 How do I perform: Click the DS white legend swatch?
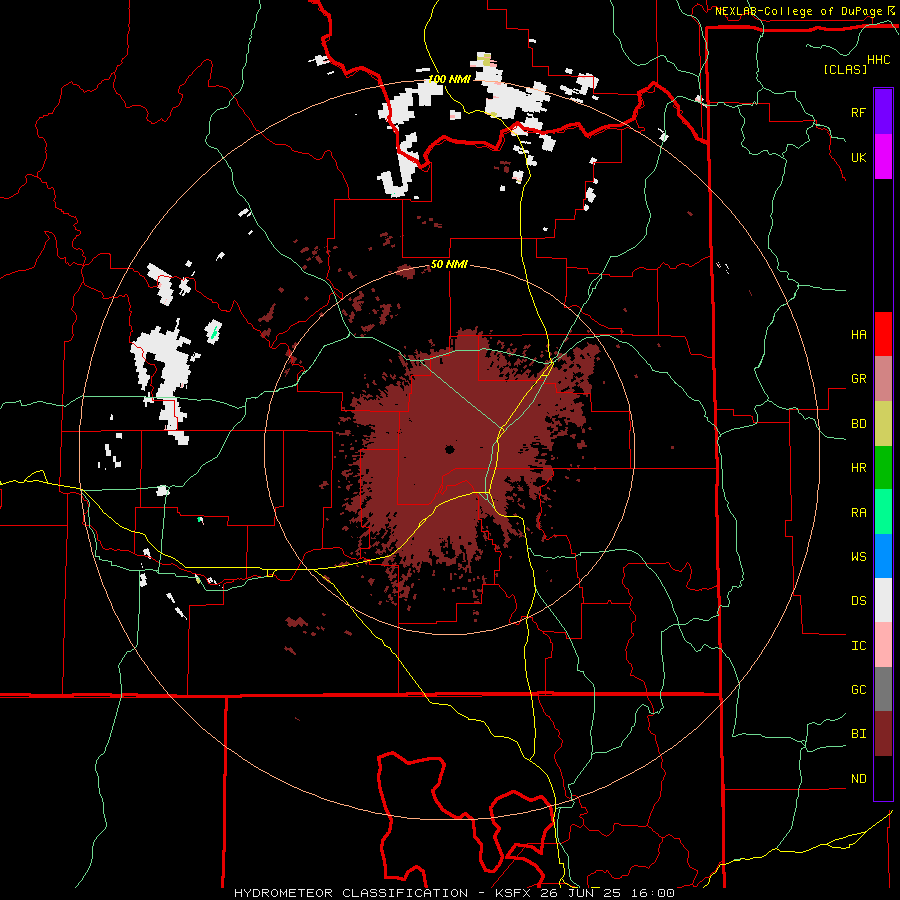(x=883, y=600)
